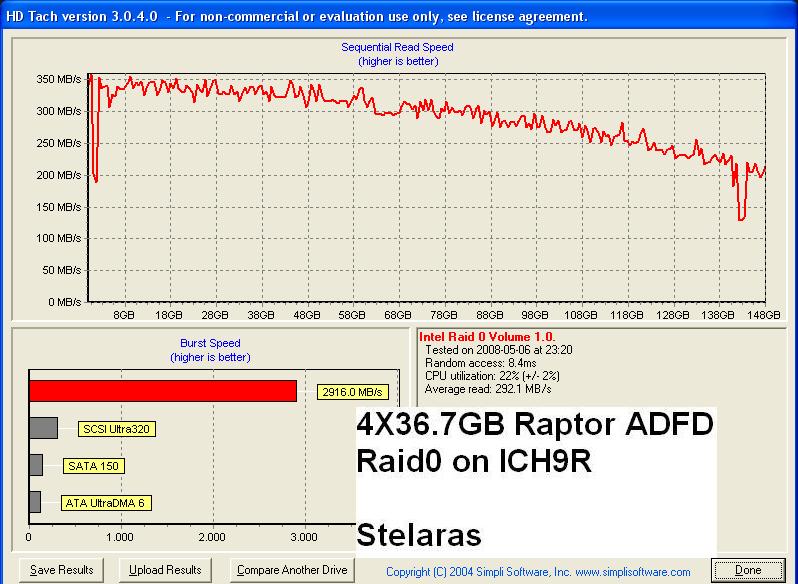Click the 2.000 burst axis label
Image resolution: width=798 pixels, height=584 pixels.
click(212, 537)
